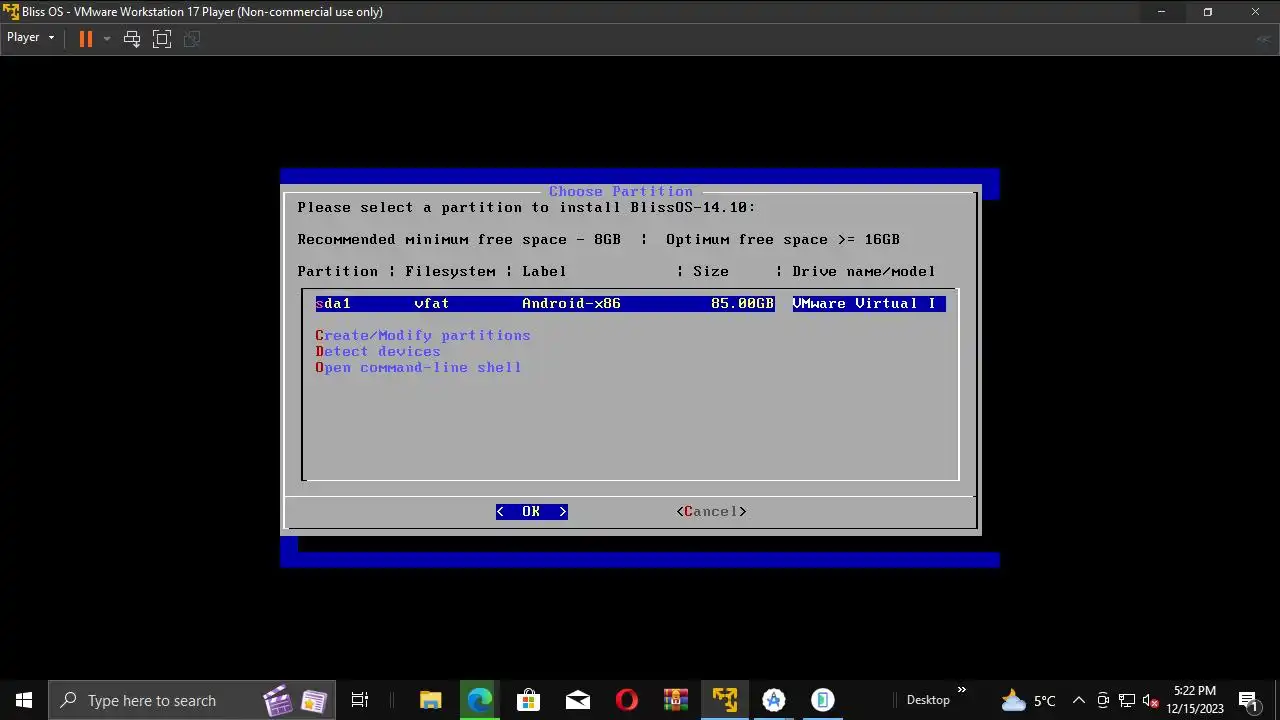Confirm with the OK button
The height and width of the screenshot is (720, 1280).
pos(531,511)
